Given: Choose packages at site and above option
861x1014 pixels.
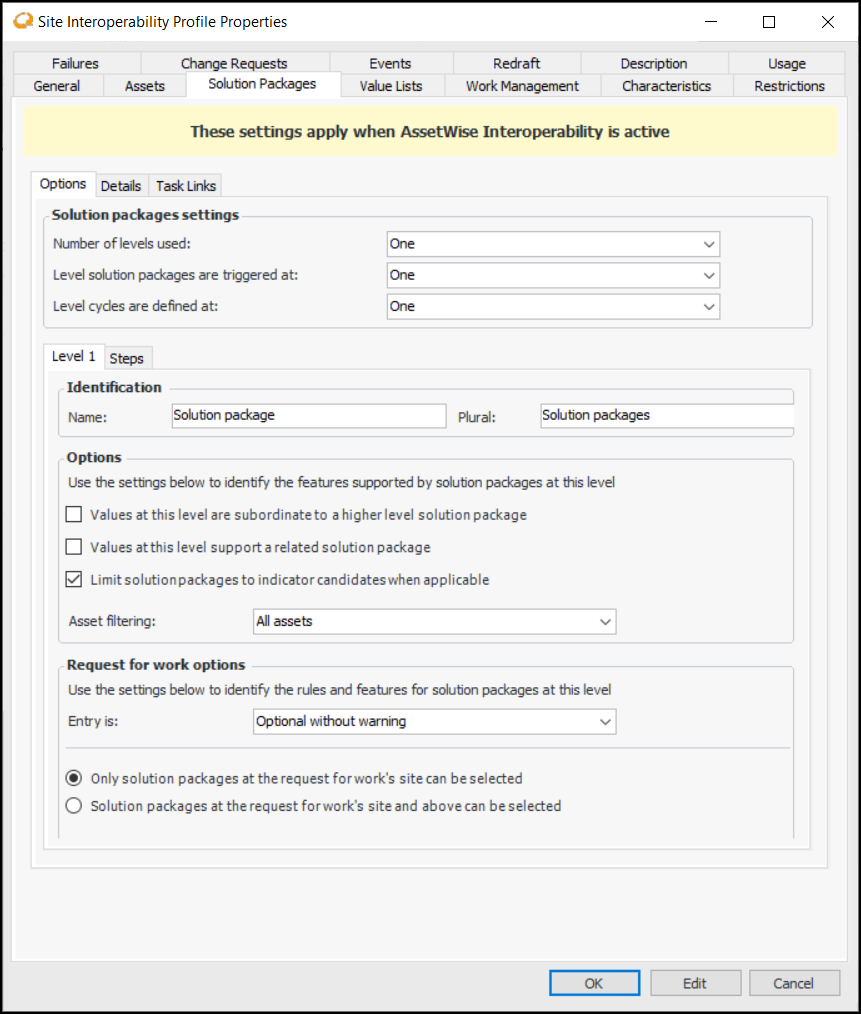Looking at the screenshot, I should click(74, 806).
